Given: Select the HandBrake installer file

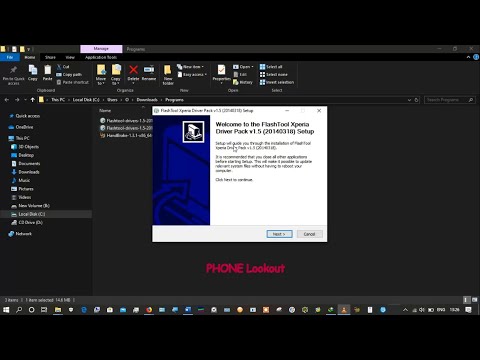Looking at the screenshot, I should click(x=126, y=135).
